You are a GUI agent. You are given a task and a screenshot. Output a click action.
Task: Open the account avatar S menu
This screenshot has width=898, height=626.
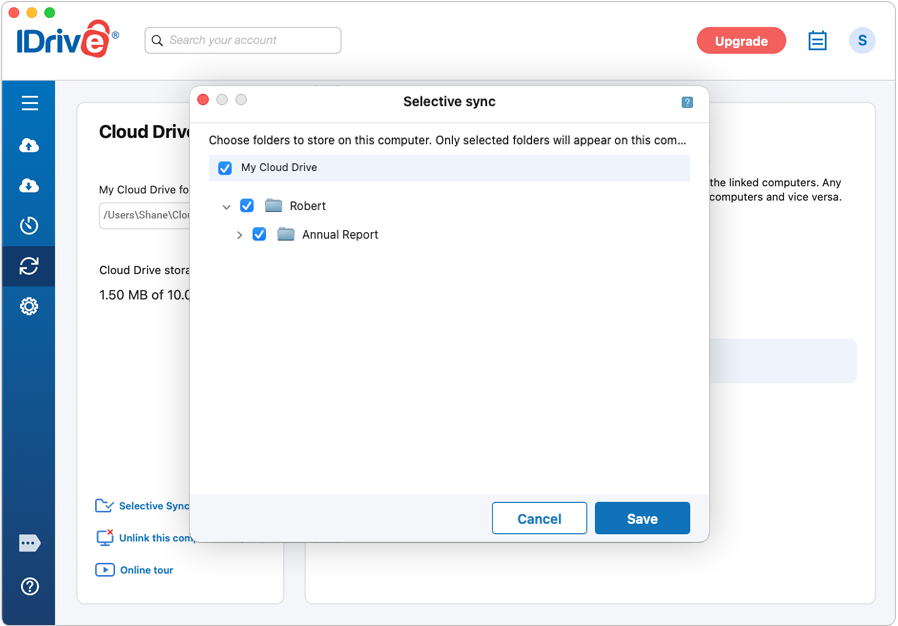tap(862, 41)
